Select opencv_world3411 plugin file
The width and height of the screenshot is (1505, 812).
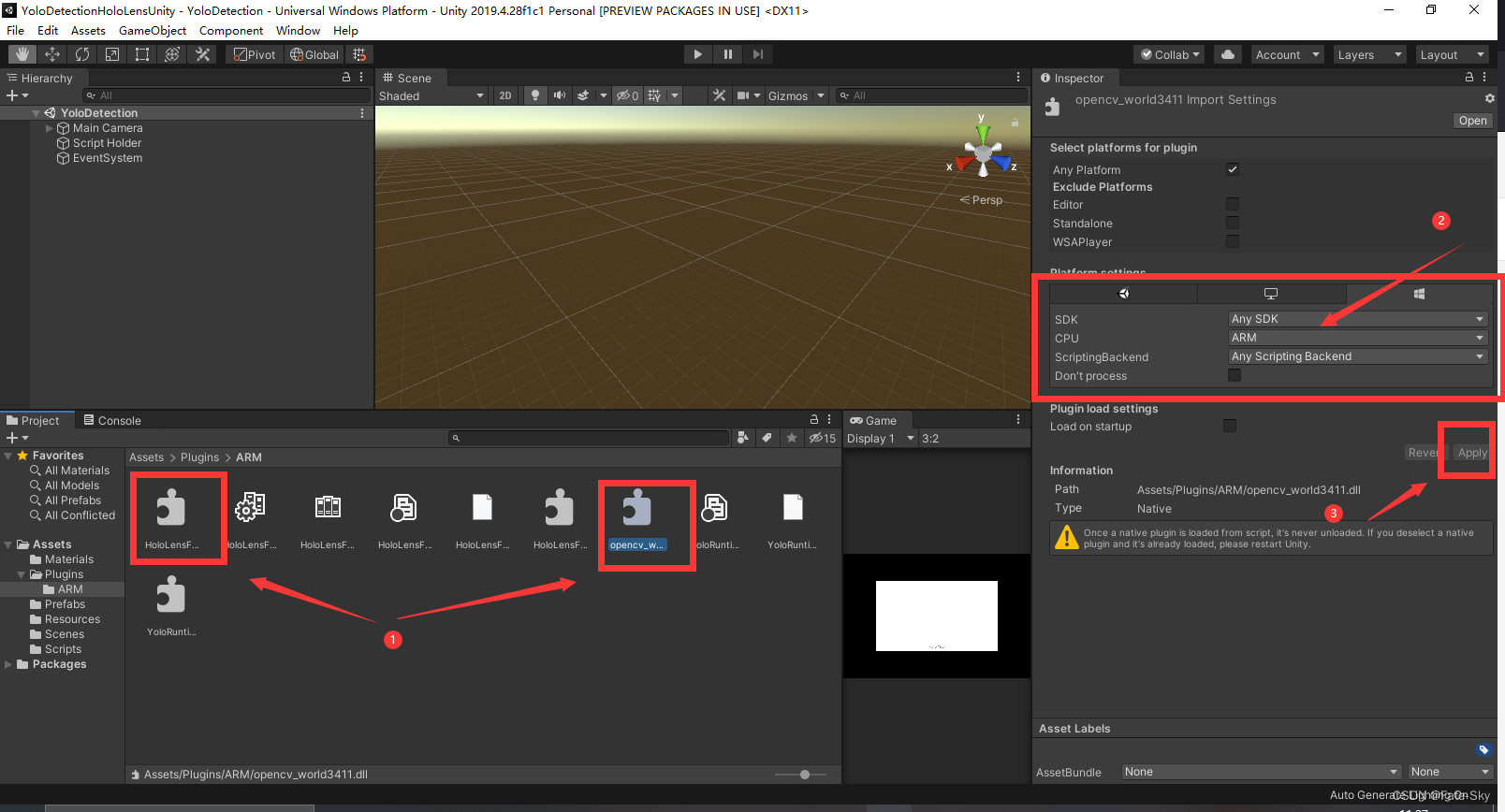(x=637, y=518)
